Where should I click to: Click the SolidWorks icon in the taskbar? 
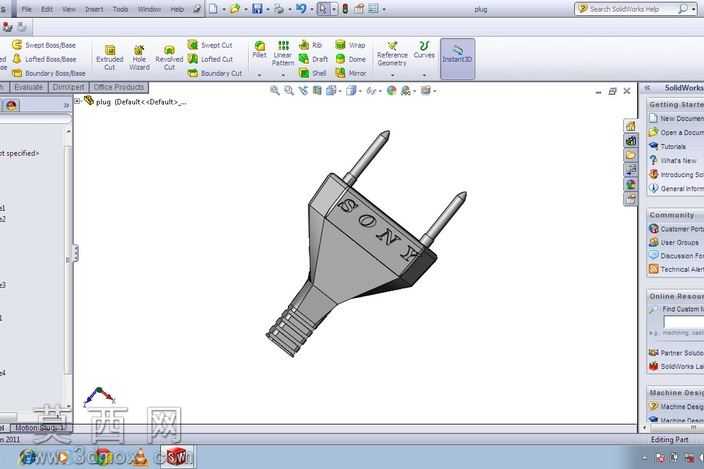coord(177,457)
